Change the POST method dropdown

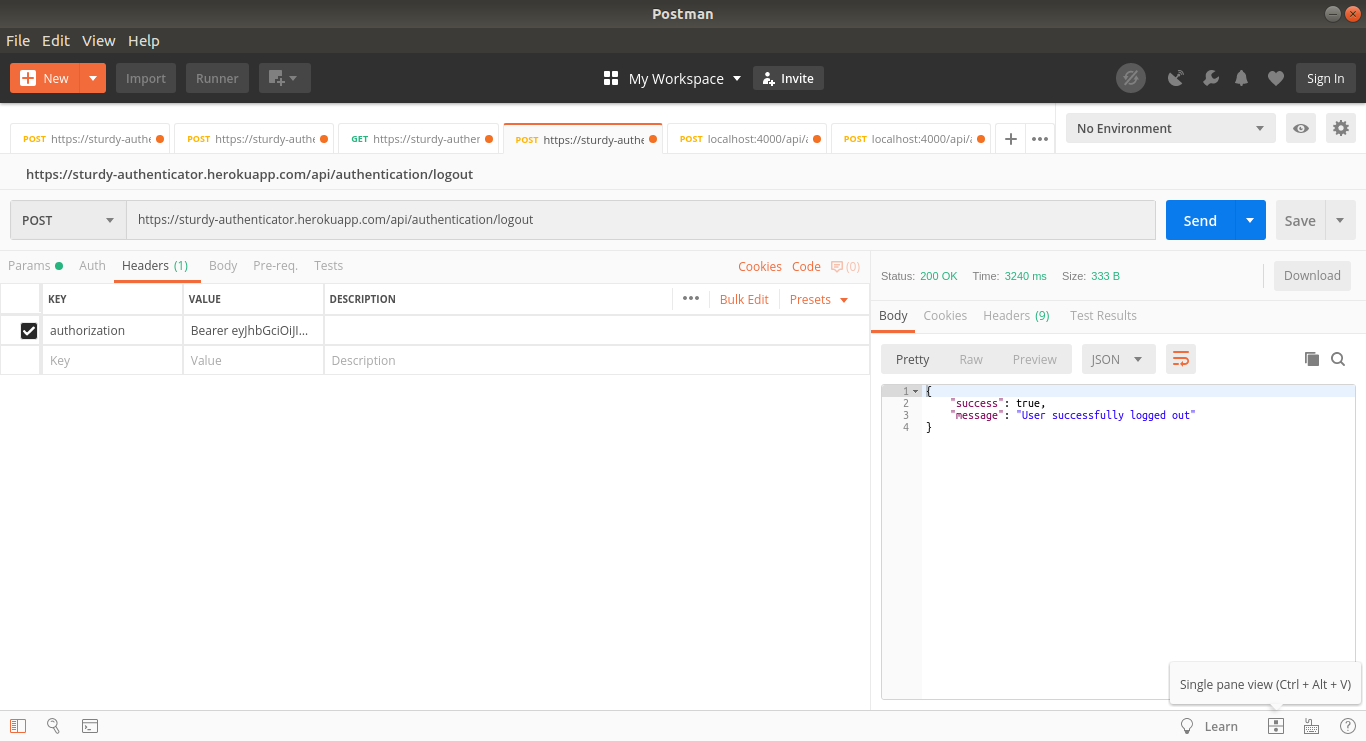tap(68, 220)
